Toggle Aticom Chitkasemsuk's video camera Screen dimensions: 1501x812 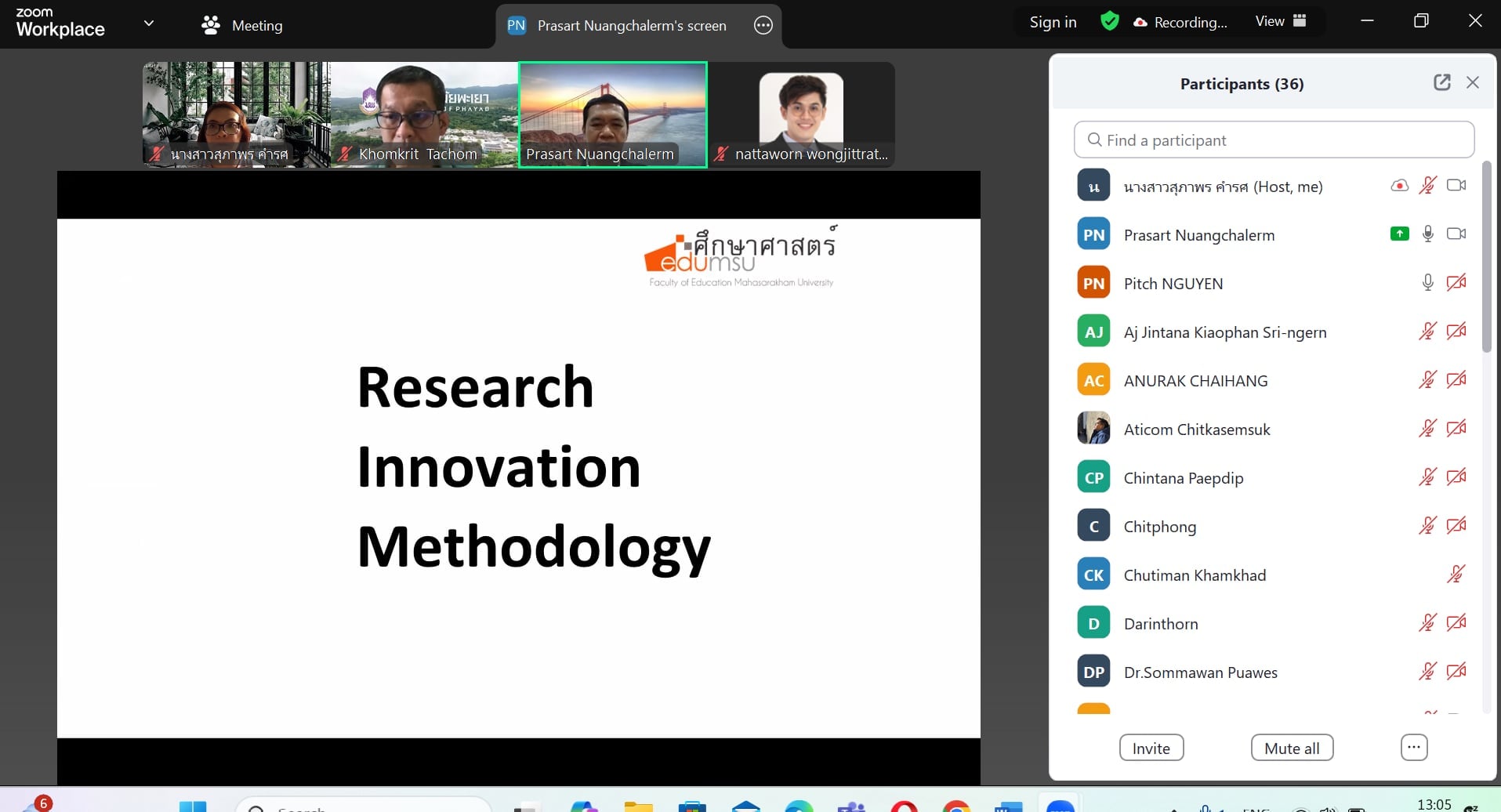point(1456,429)
